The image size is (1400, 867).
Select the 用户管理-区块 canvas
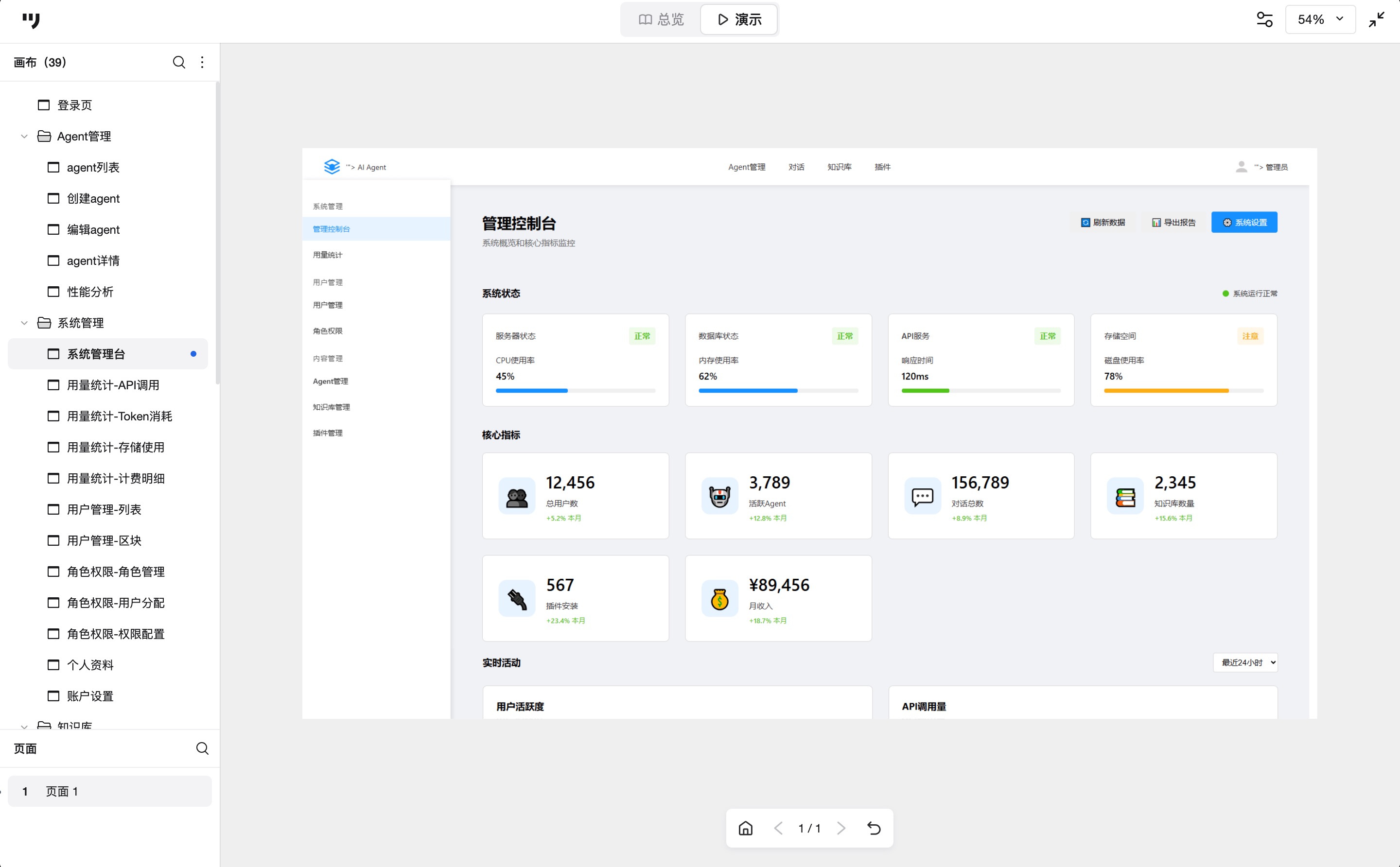point(108,540)
